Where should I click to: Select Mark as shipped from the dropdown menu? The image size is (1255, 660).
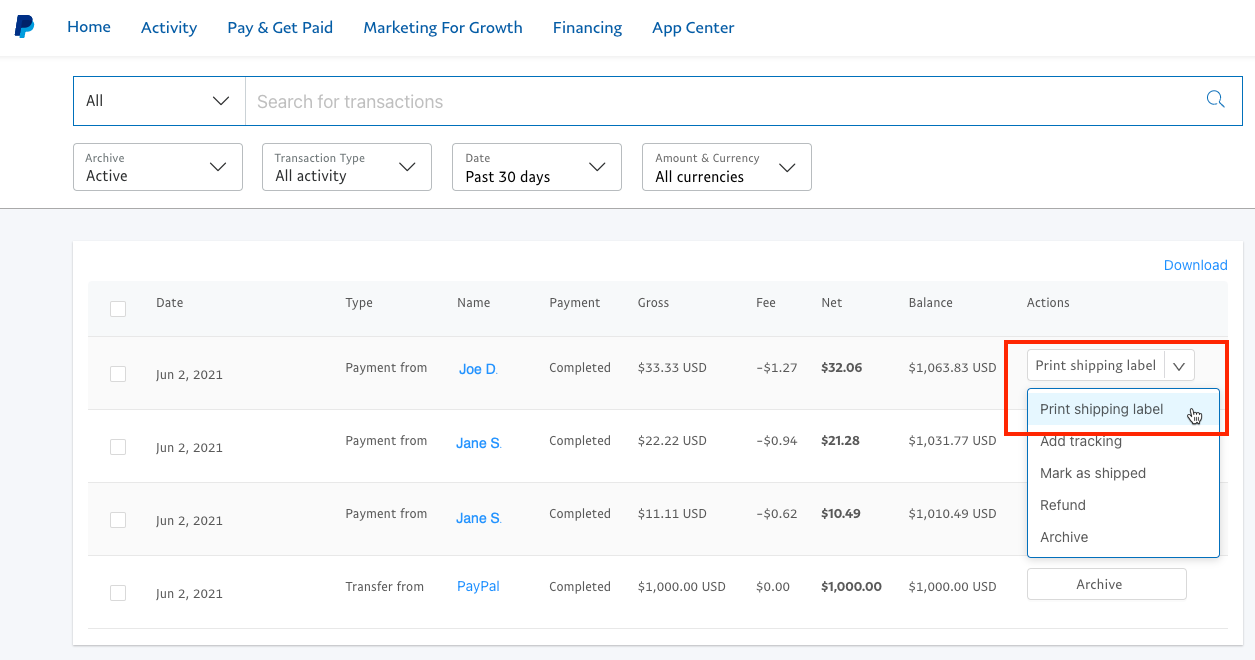click(1092, 473)
